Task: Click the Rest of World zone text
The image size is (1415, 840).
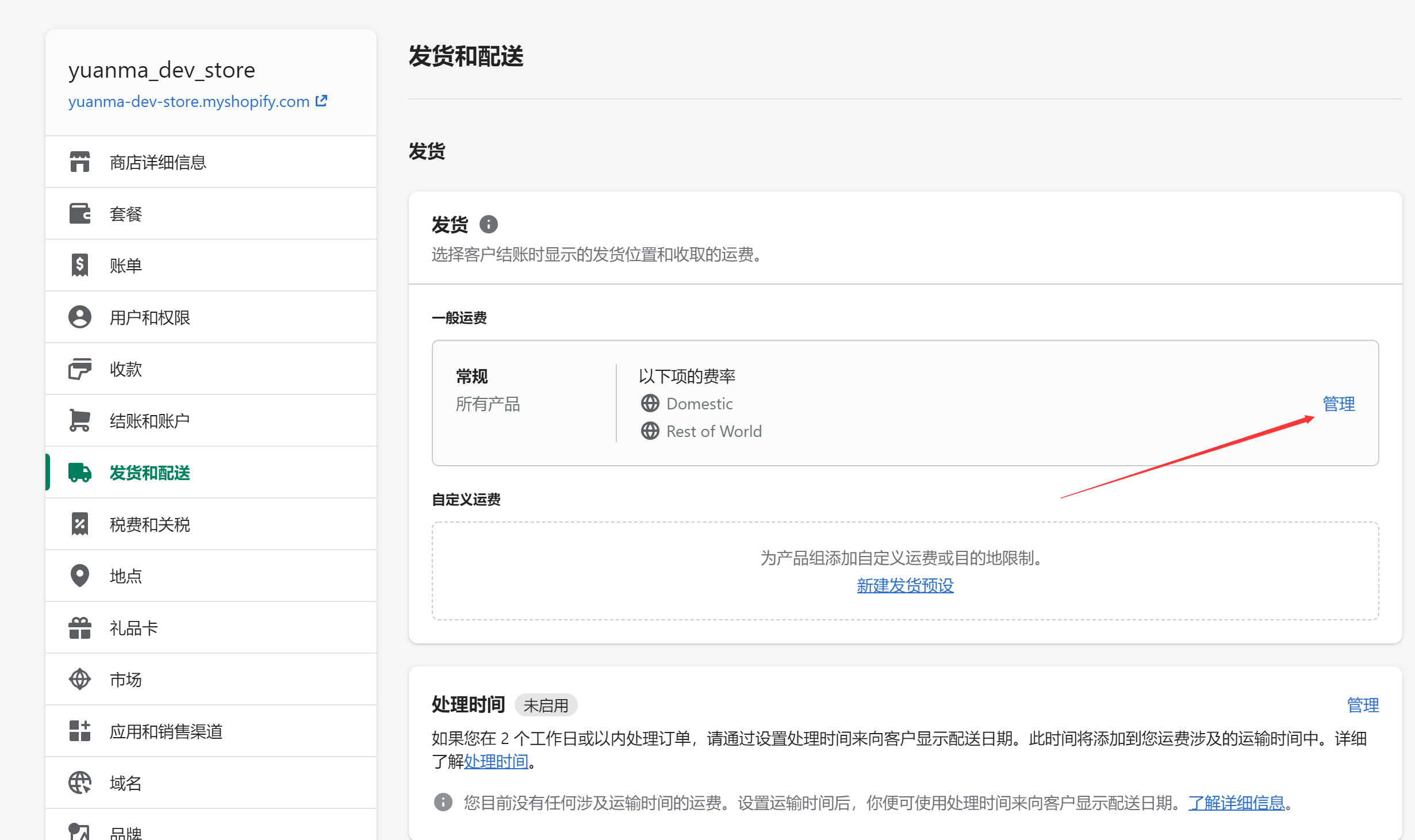Action: pos(714,431)
